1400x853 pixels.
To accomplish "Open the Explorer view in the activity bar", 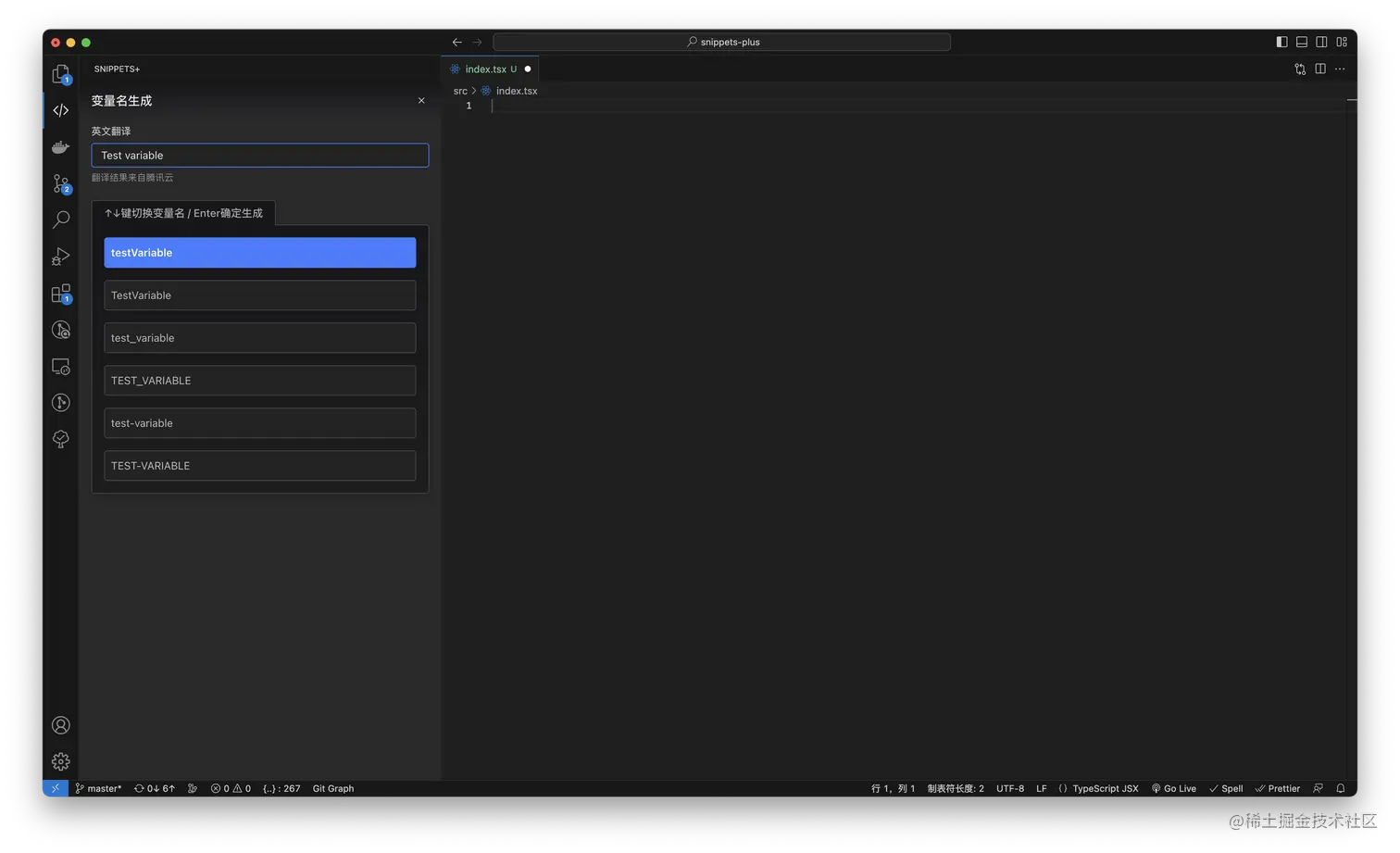I will [61, 74].
